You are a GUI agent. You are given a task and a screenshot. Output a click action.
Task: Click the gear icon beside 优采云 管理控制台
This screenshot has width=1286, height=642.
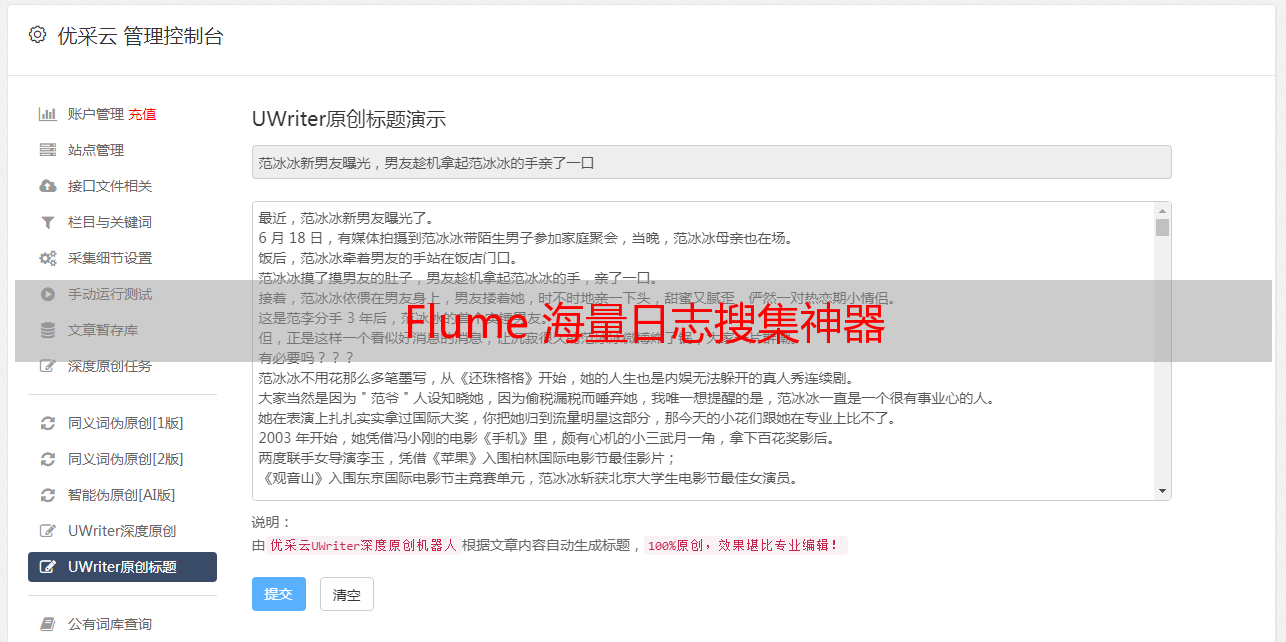pos(37,35)
